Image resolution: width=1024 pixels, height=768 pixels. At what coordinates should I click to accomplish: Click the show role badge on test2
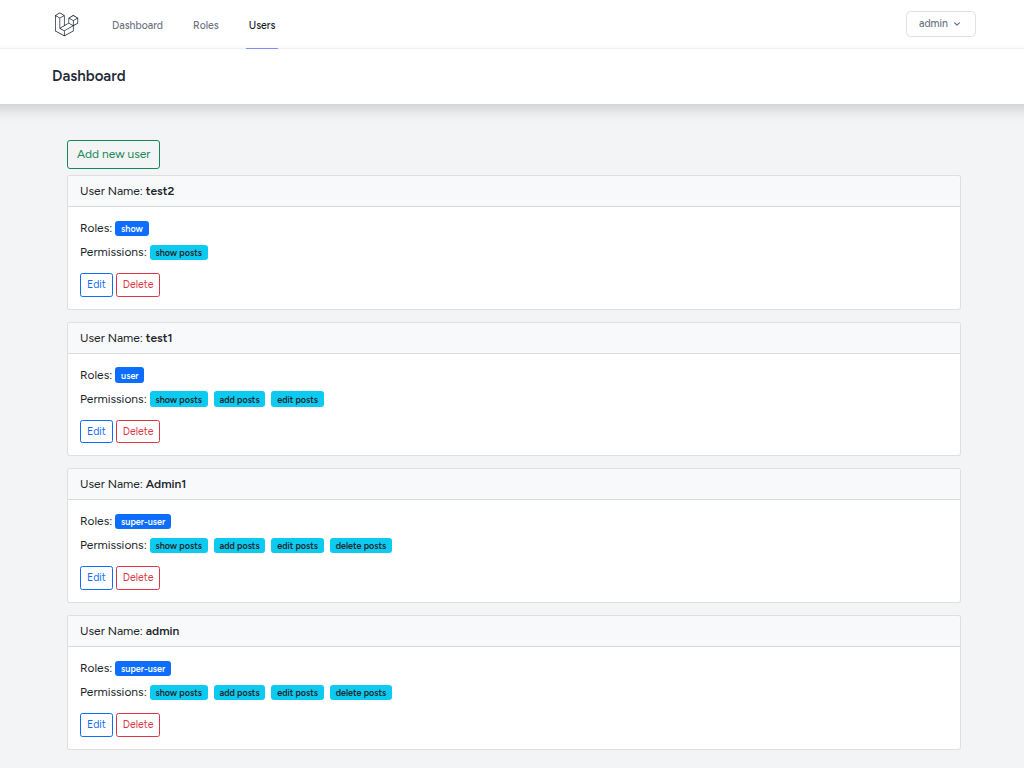(131, 228)
